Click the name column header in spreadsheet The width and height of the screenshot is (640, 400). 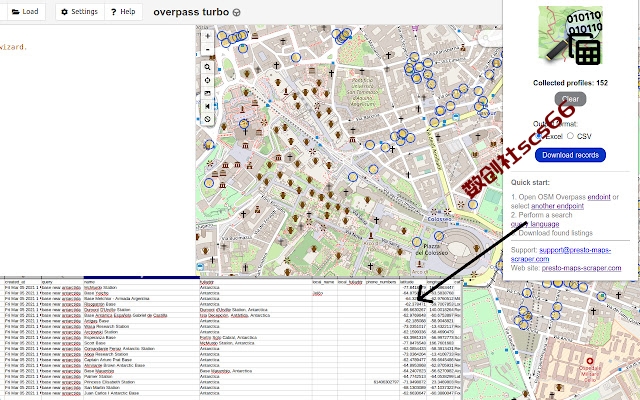coord(142,282)
